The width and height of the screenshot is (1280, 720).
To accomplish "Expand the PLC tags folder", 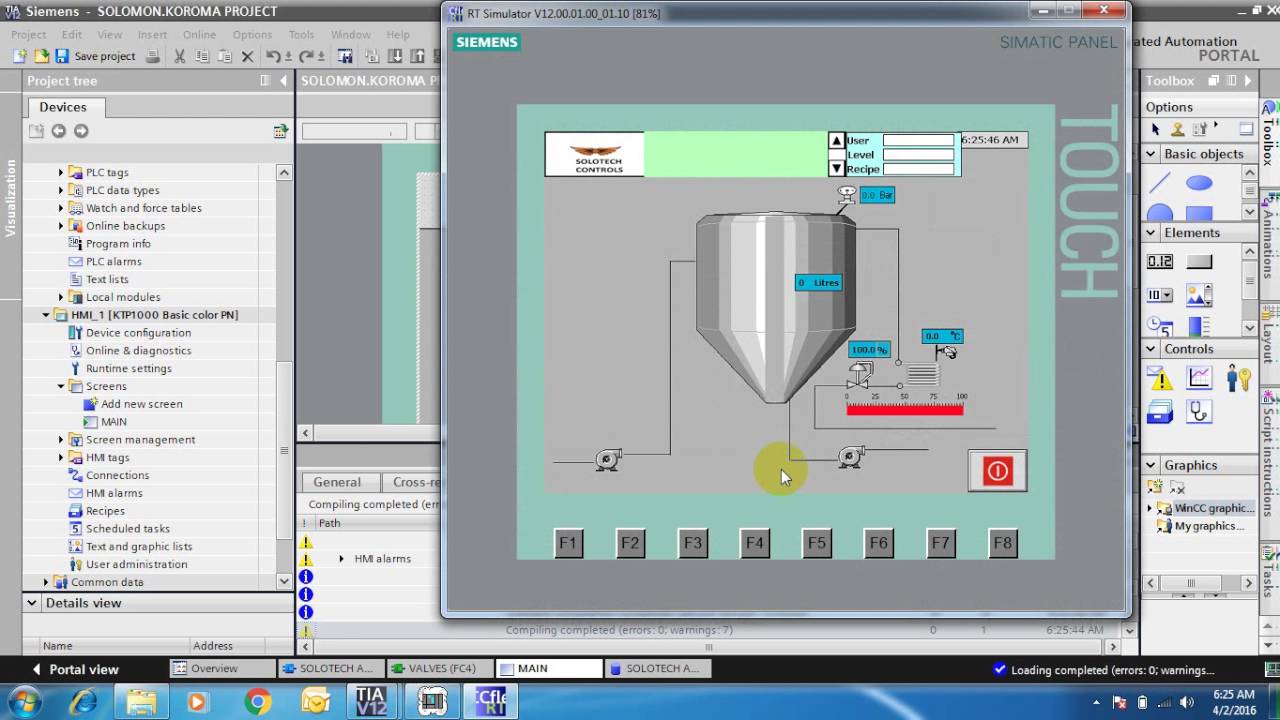I will 60,172.
